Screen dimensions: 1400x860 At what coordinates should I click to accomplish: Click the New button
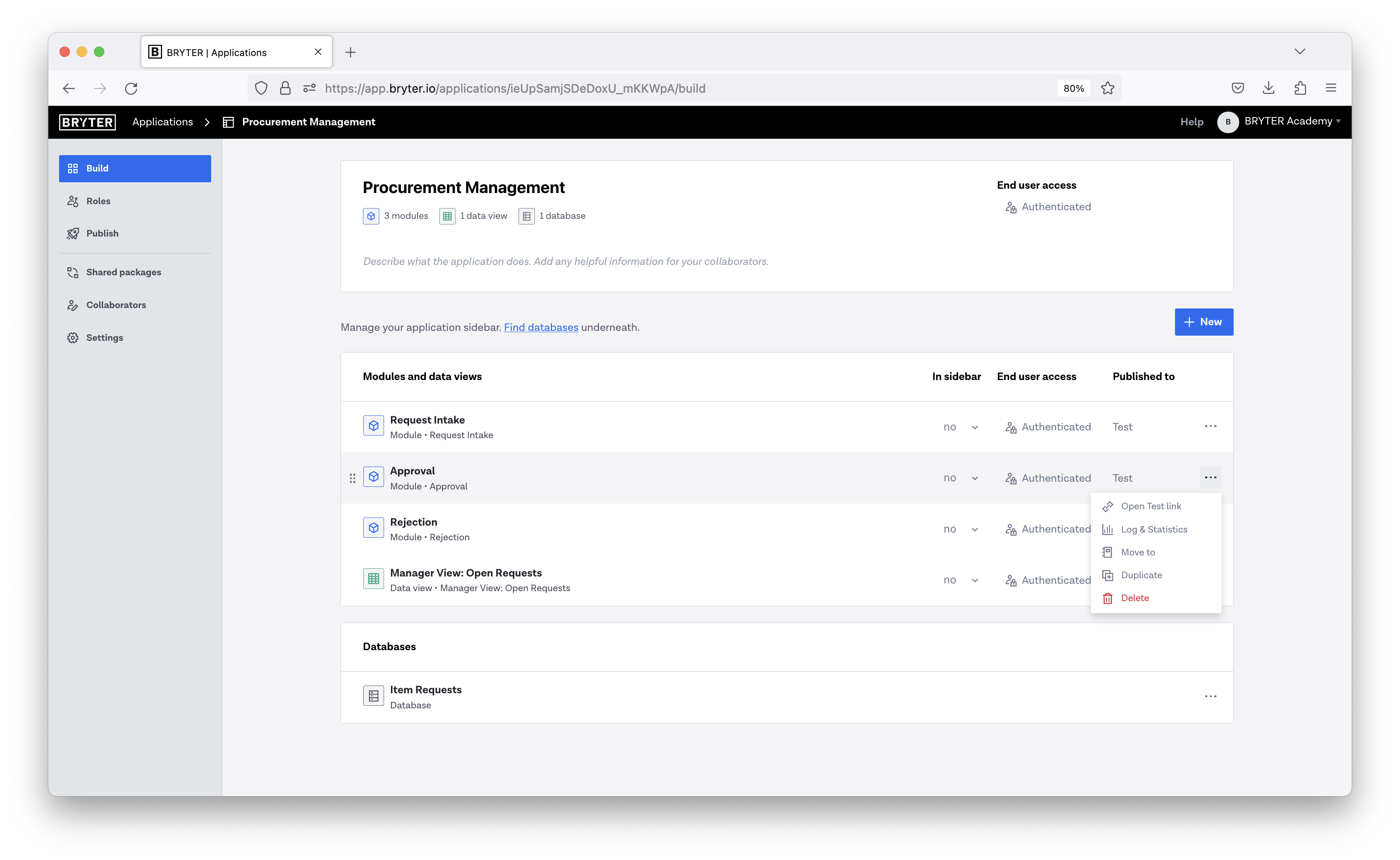click(x=1203, y=322)
